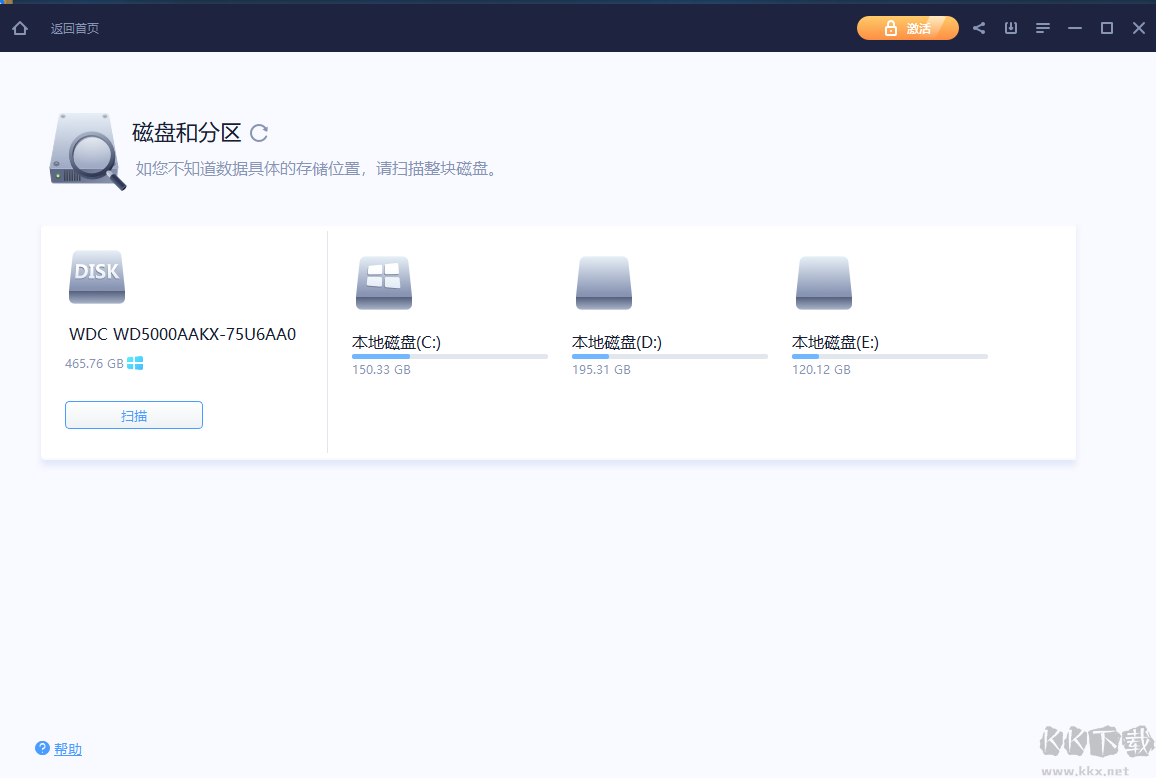Open the share icon in title bar
This screenshot has height=778, width=1156.
point(978,28)
